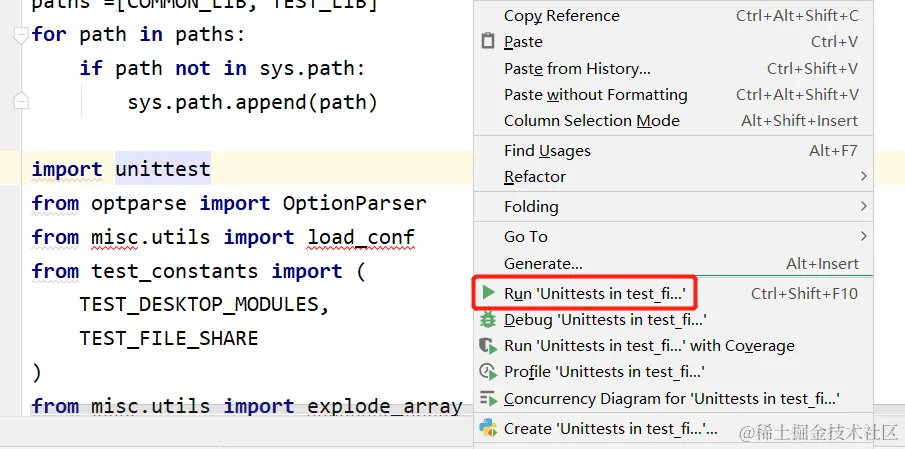Open the Go To menu entry
The height and width of the screenshot is (449, 905).
673,237
